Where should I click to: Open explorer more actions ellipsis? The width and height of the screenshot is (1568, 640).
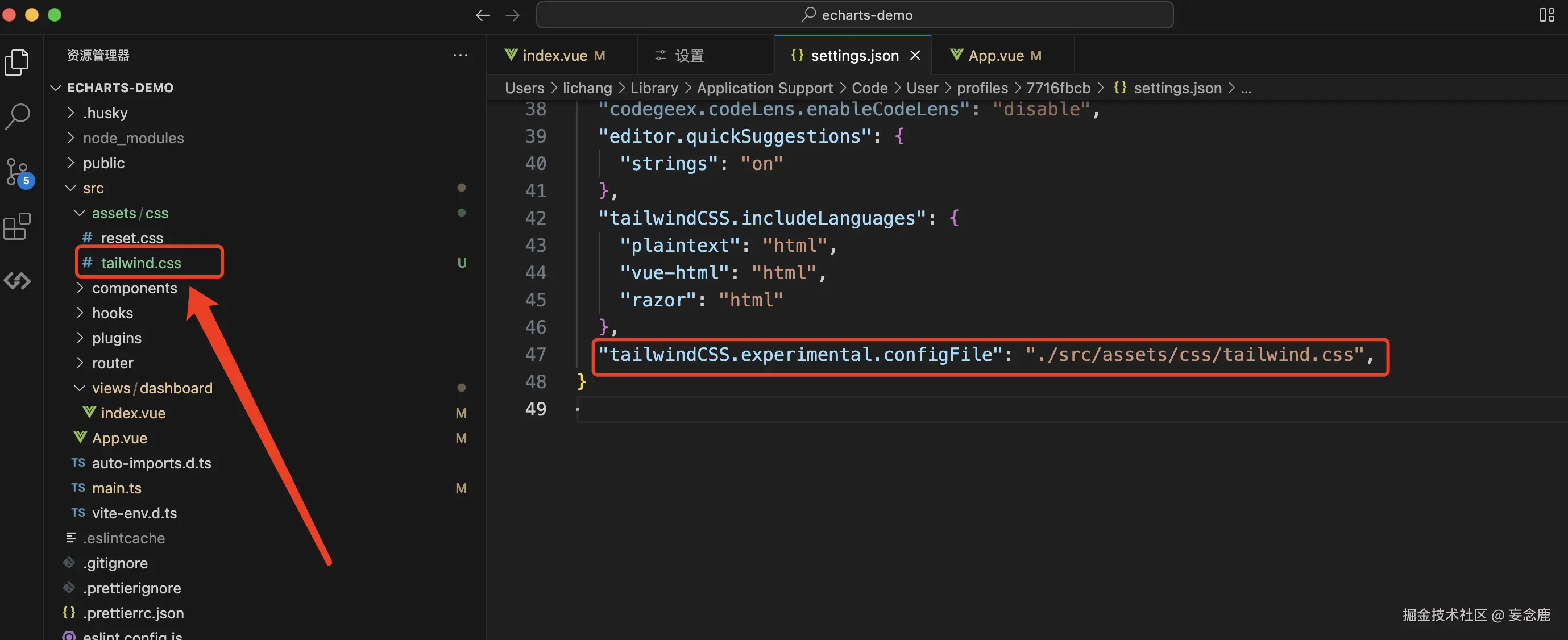coord(460,55)
